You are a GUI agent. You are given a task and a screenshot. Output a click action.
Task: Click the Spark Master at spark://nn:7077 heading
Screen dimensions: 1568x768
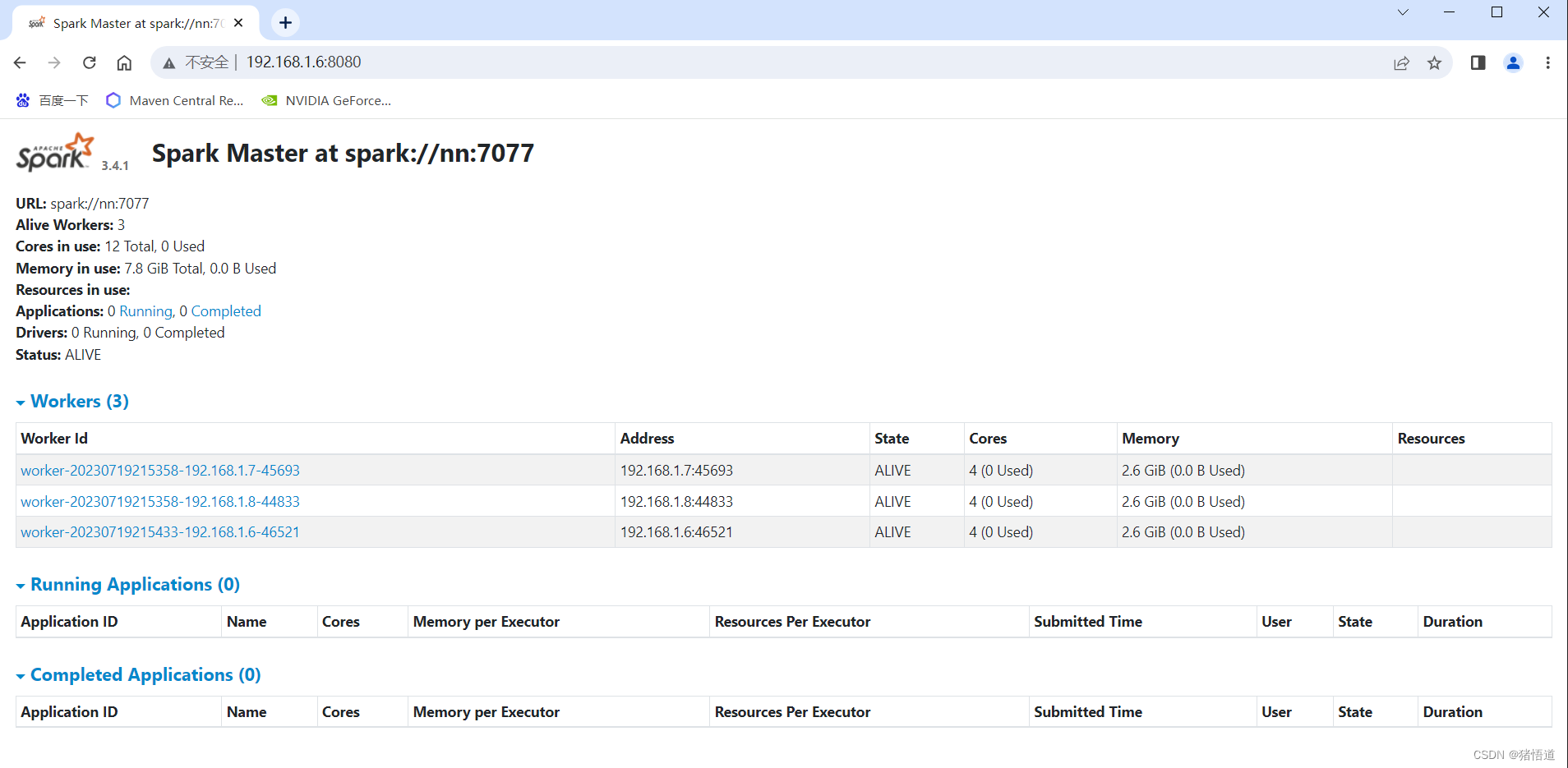pyautogui.click(x=343, y=154)
